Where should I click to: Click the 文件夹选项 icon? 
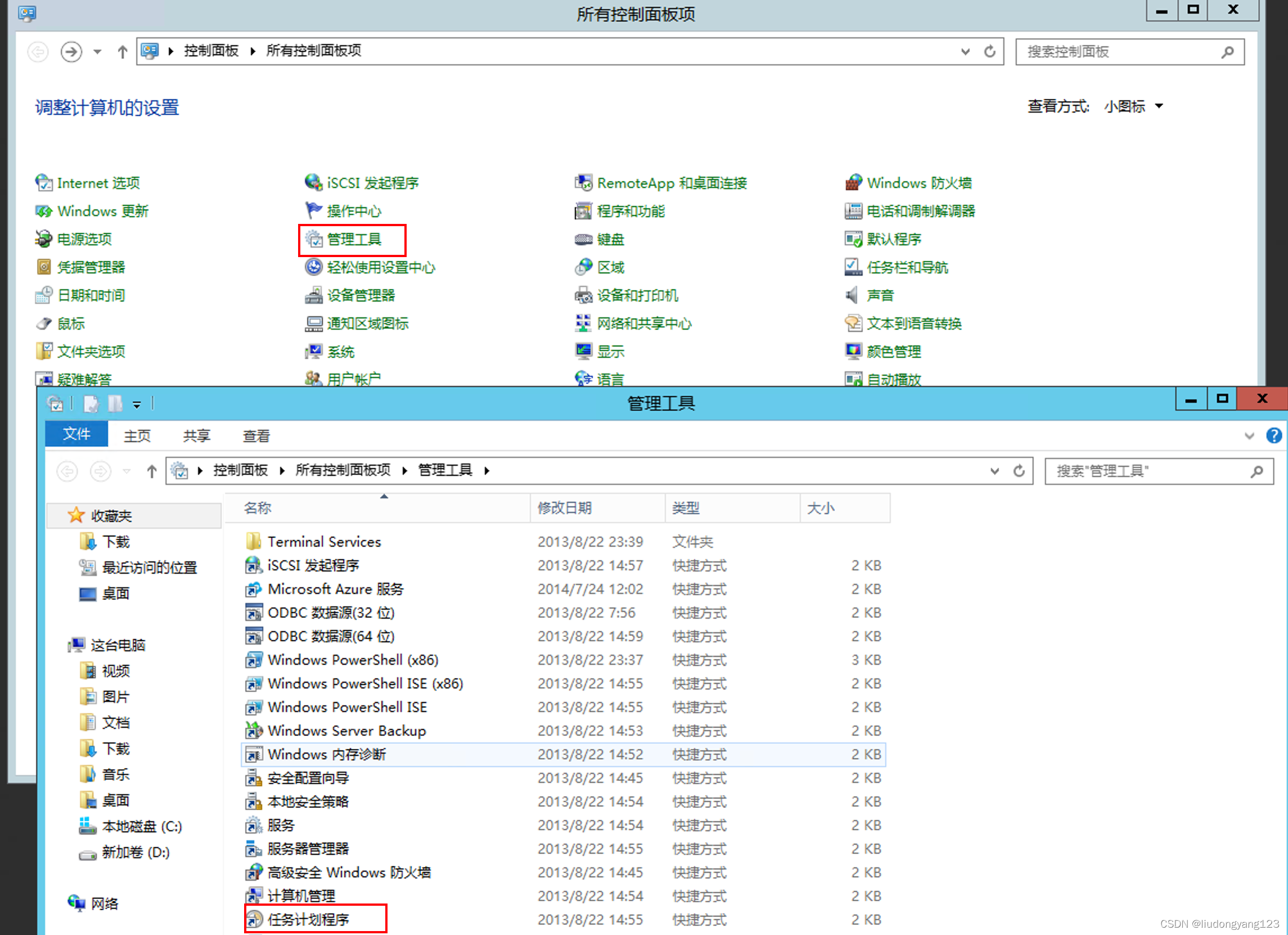44,352
